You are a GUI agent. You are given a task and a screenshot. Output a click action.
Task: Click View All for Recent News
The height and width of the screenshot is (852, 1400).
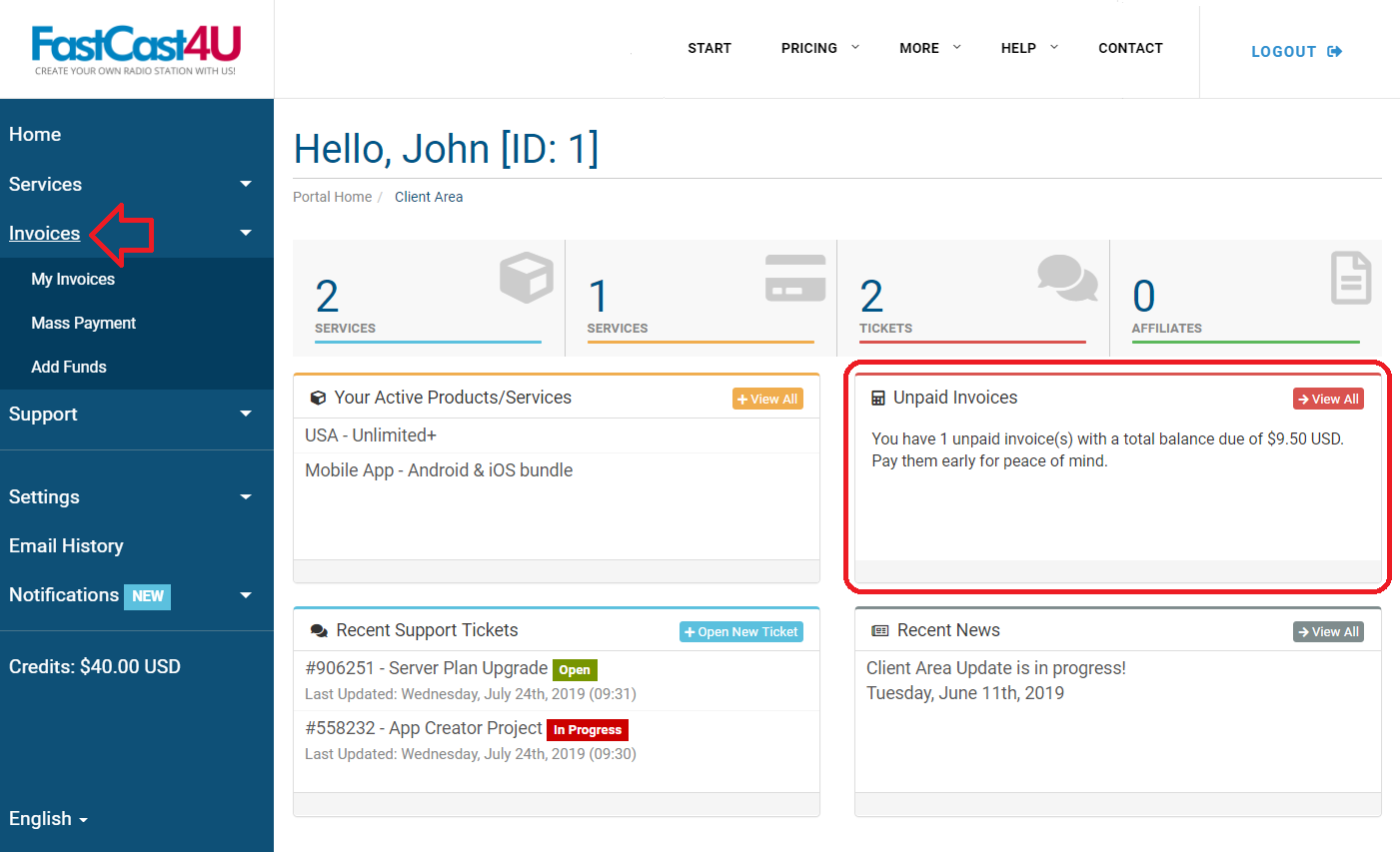1328,631
